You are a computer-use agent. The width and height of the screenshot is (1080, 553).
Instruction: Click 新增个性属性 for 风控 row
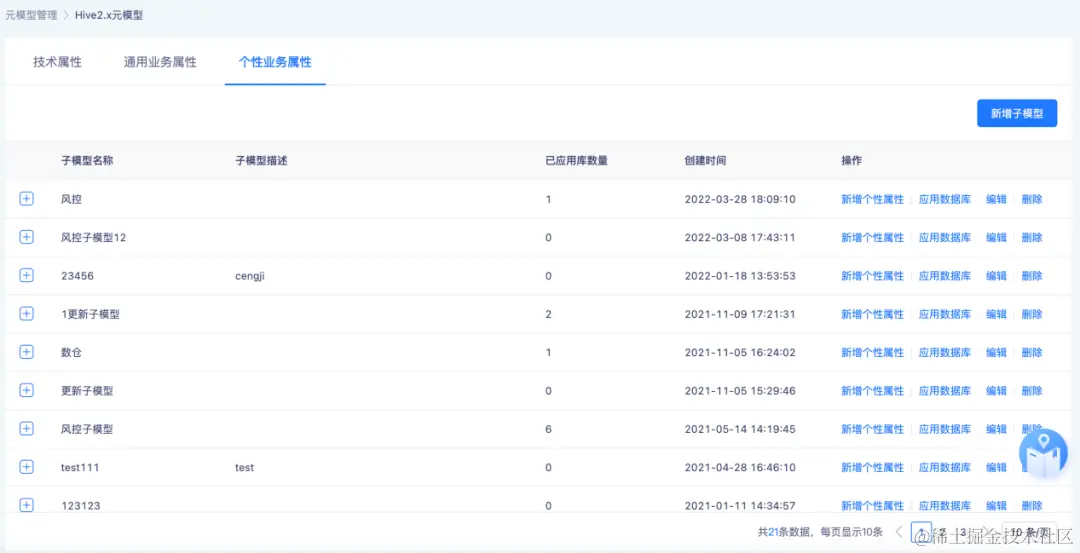coord(872,199)
